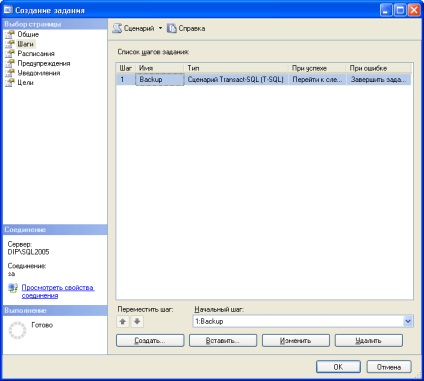Select the Backup step row

click(x=263, y=79)
